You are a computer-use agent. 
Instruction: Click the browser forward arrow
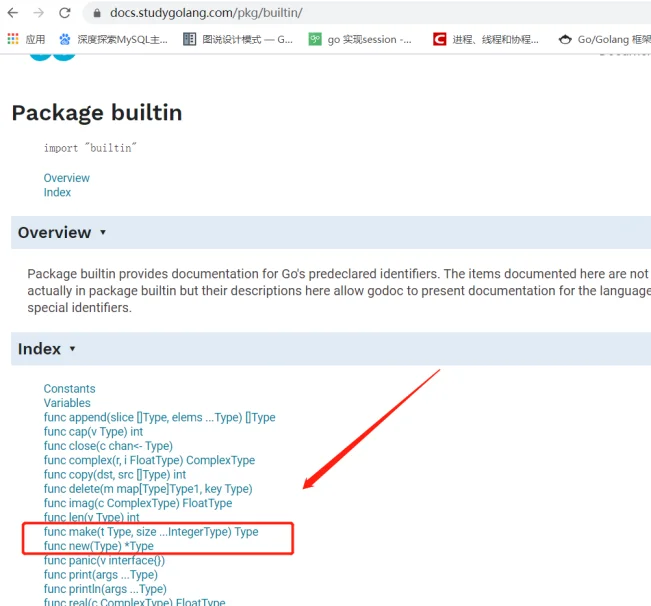[39, 13]
